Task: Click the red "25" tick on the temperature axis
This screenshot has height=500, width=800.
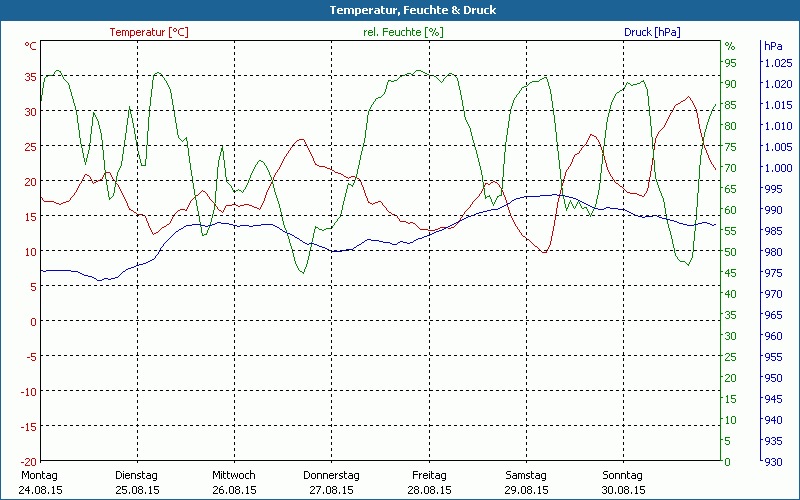Action: pyautogui.click(x=31, y=147)
